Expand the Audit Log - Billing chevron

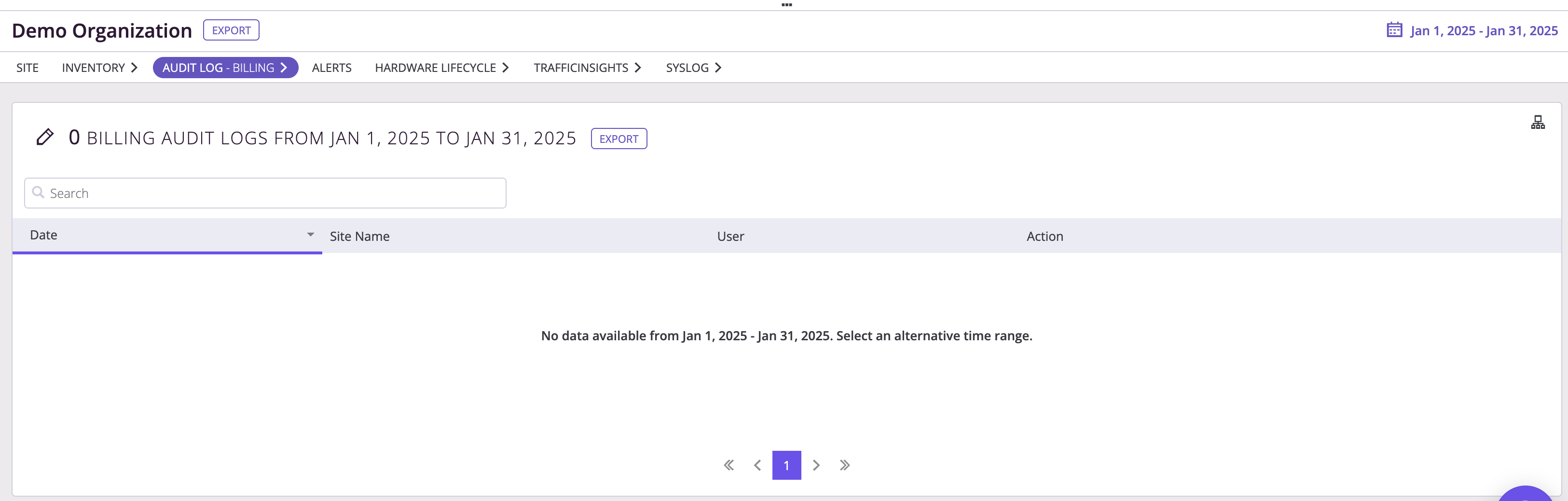[284, 68]
